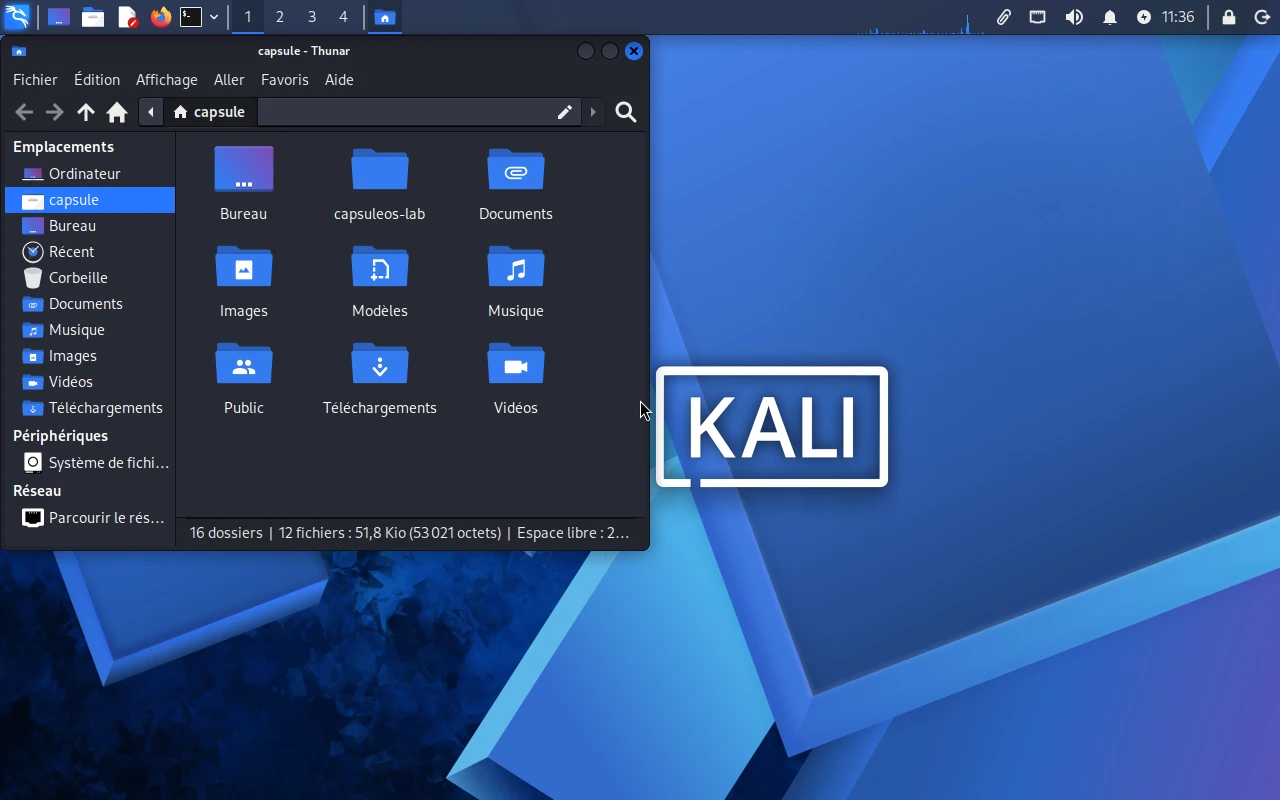Viewport: 1280px width, 800px height.
Task: Open the Fichier menu
Action: [35, 80]
